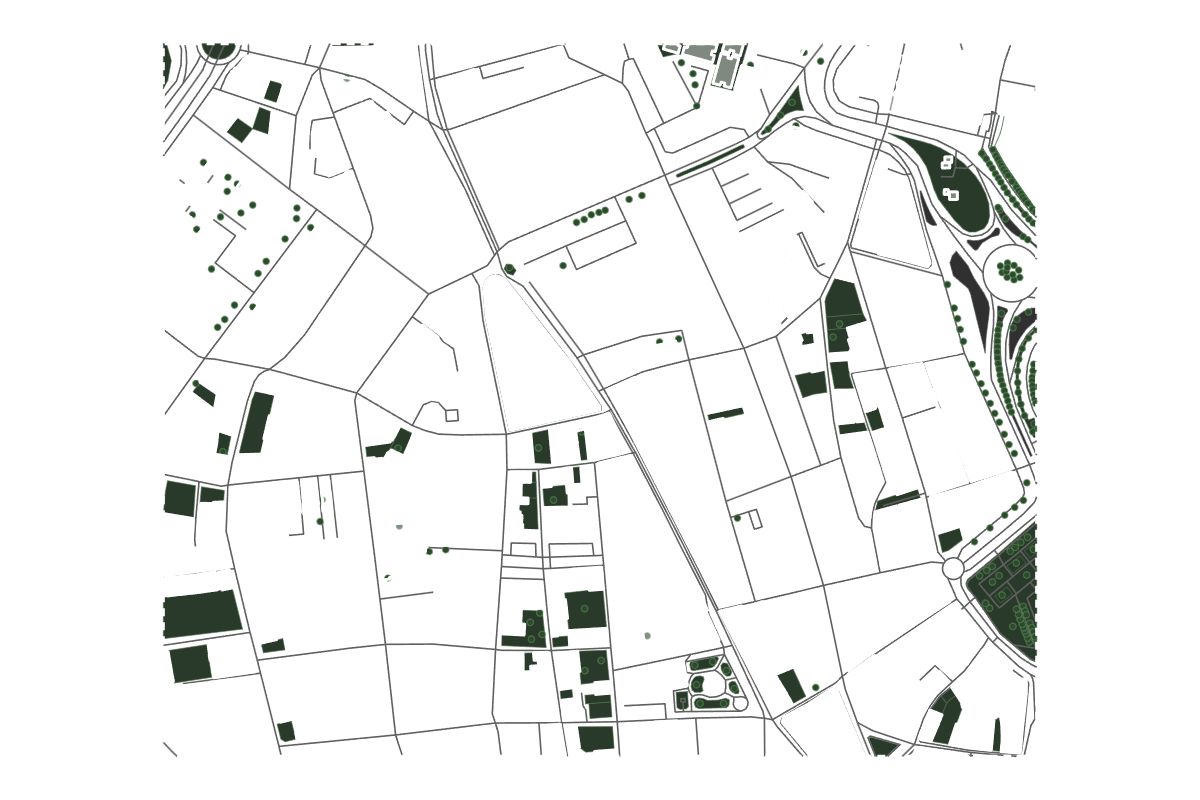Select the garden block with winding paths
Viewport: 1200px width, 800px height.
click(x=710, y=683)
